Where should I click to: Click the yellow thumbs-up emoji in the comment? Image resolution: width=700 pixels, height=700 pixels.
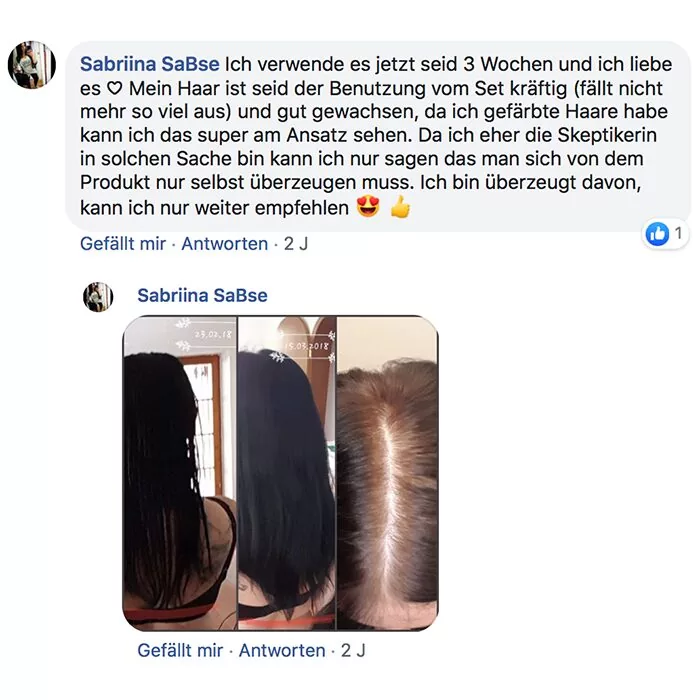(x=400, y=207)
